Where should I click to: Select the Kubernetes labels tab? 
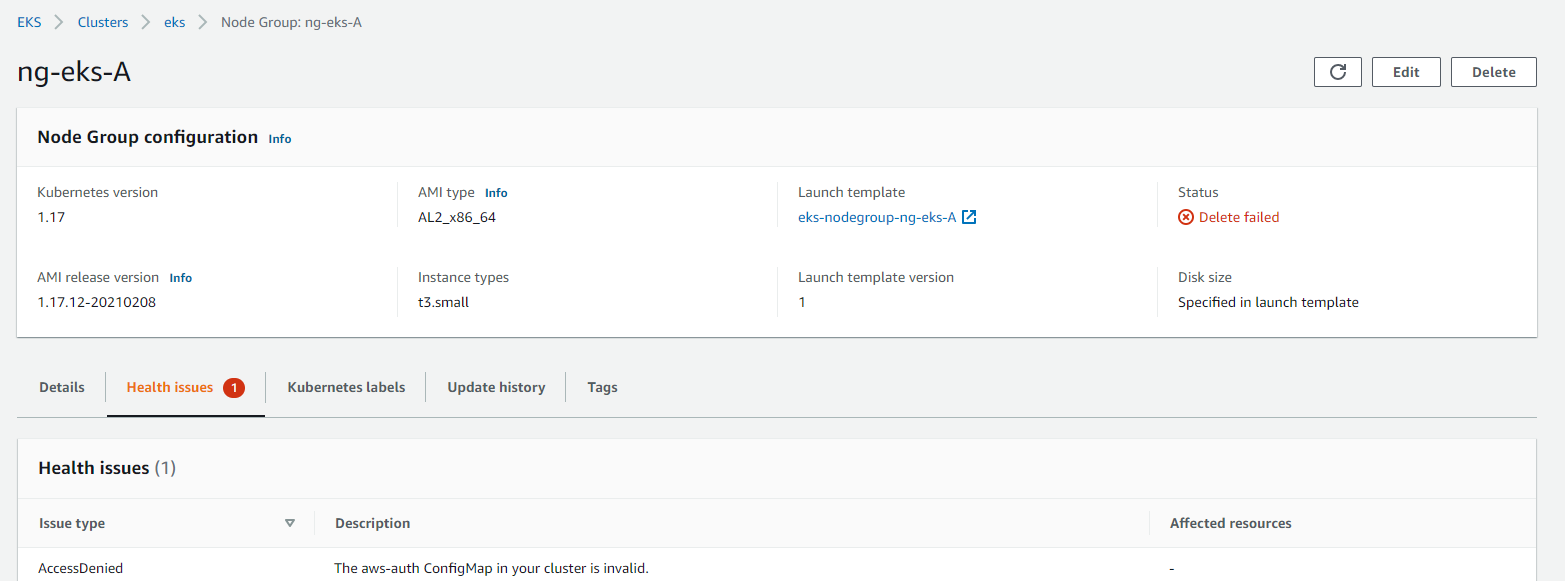click(345, 387)
